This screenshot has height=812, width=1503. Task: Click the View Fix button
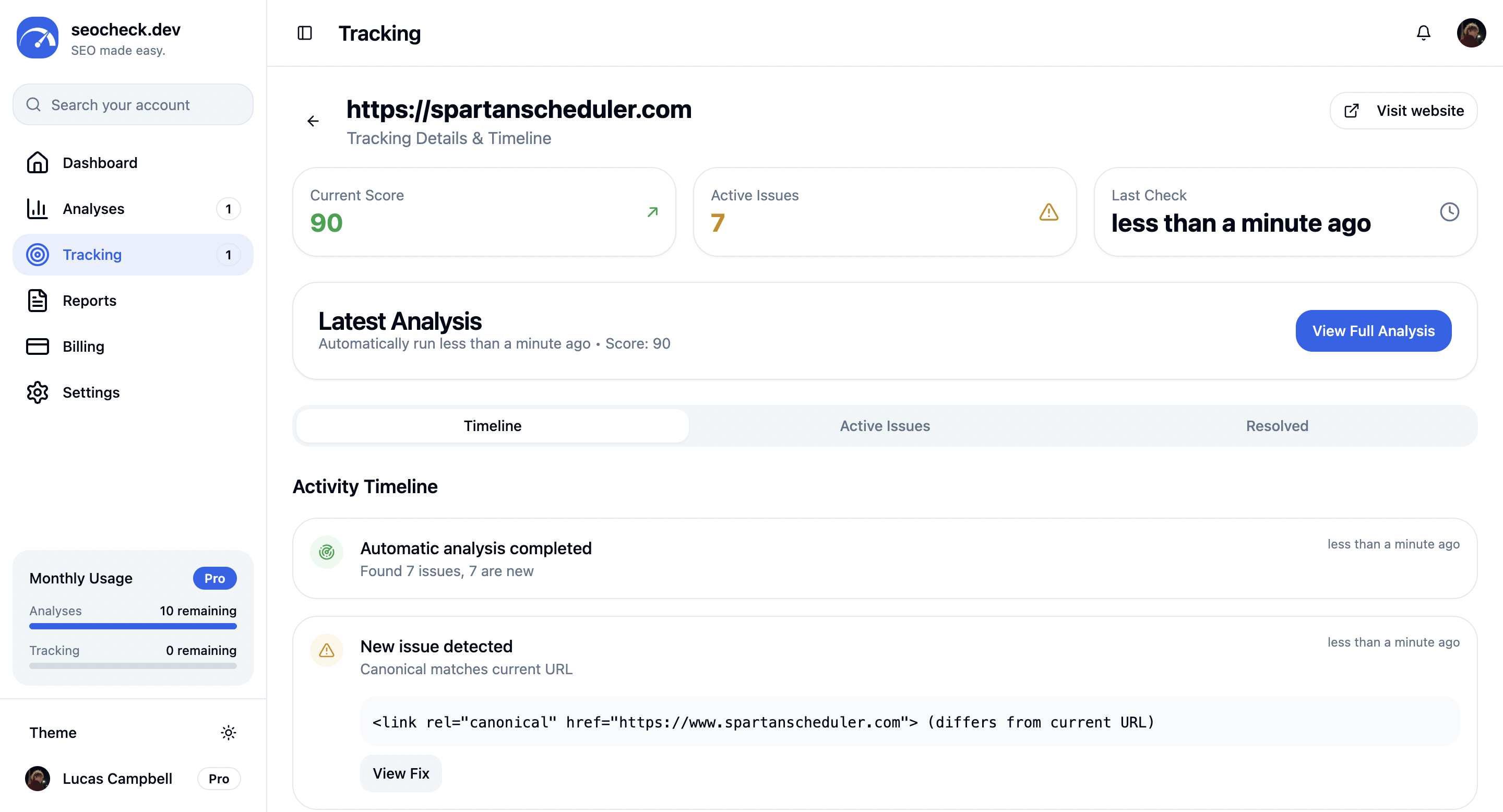tap(401, 773)
